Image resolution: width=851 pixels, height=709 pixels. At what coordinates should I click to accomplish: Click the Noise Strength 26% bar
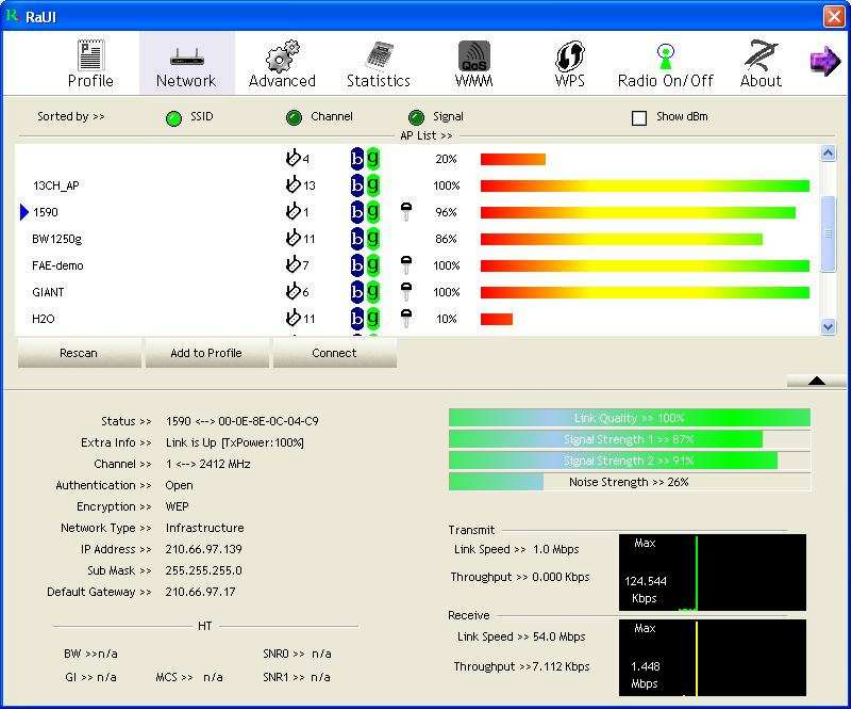tap(630, 482)
